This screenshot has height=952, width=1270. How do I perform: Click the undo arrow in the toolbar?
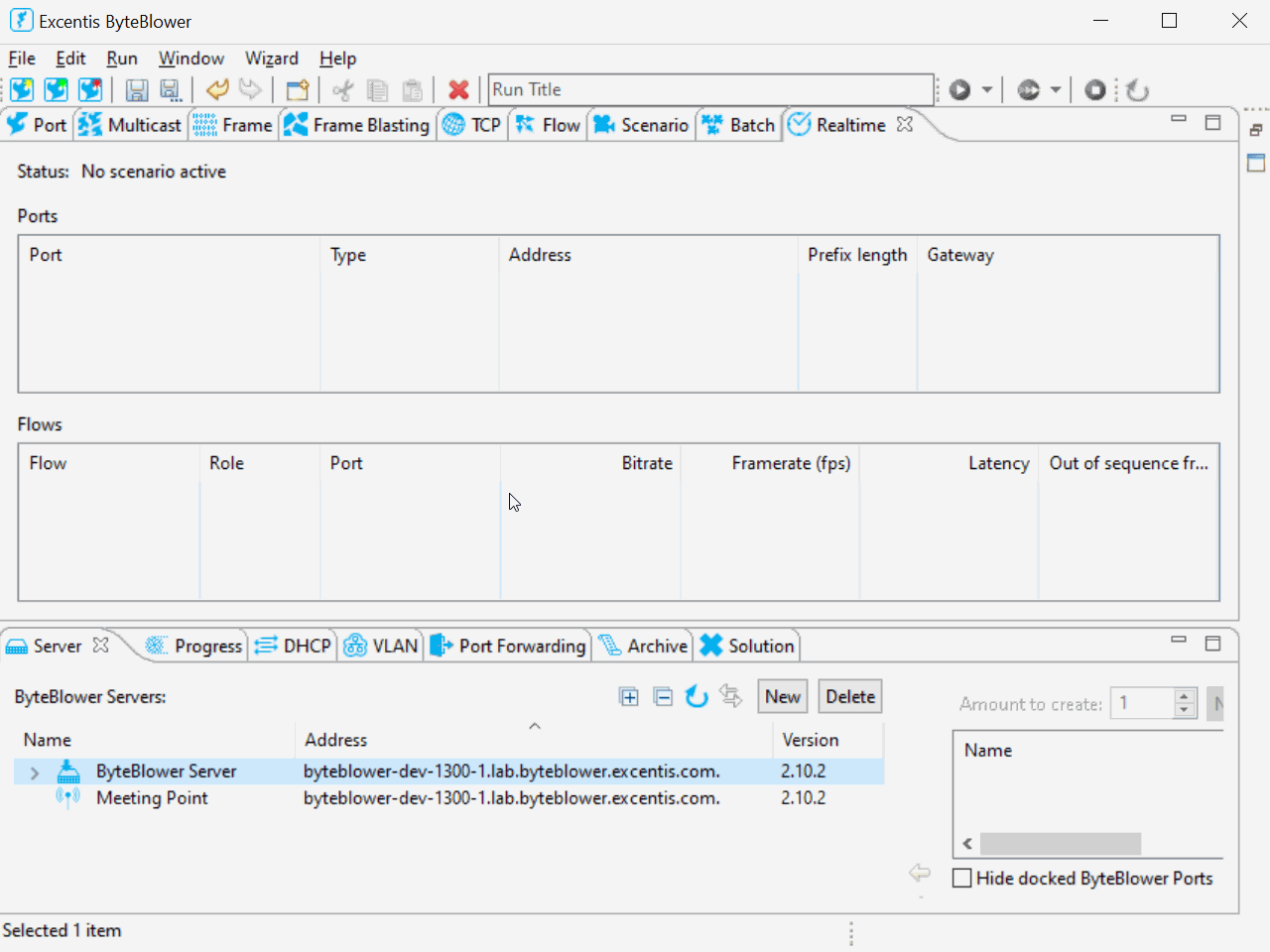click(x=217, y=90)
